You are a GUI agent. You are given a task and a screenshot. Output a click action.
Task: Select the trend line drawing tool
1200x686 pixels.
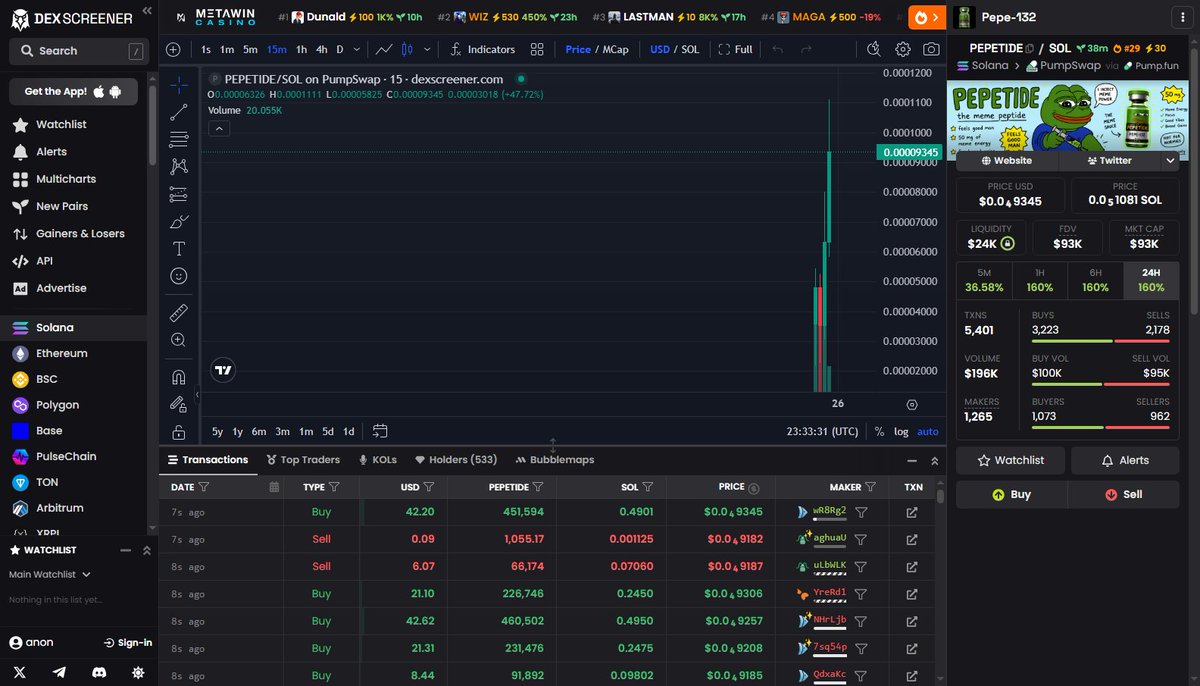tap(178, 112)
